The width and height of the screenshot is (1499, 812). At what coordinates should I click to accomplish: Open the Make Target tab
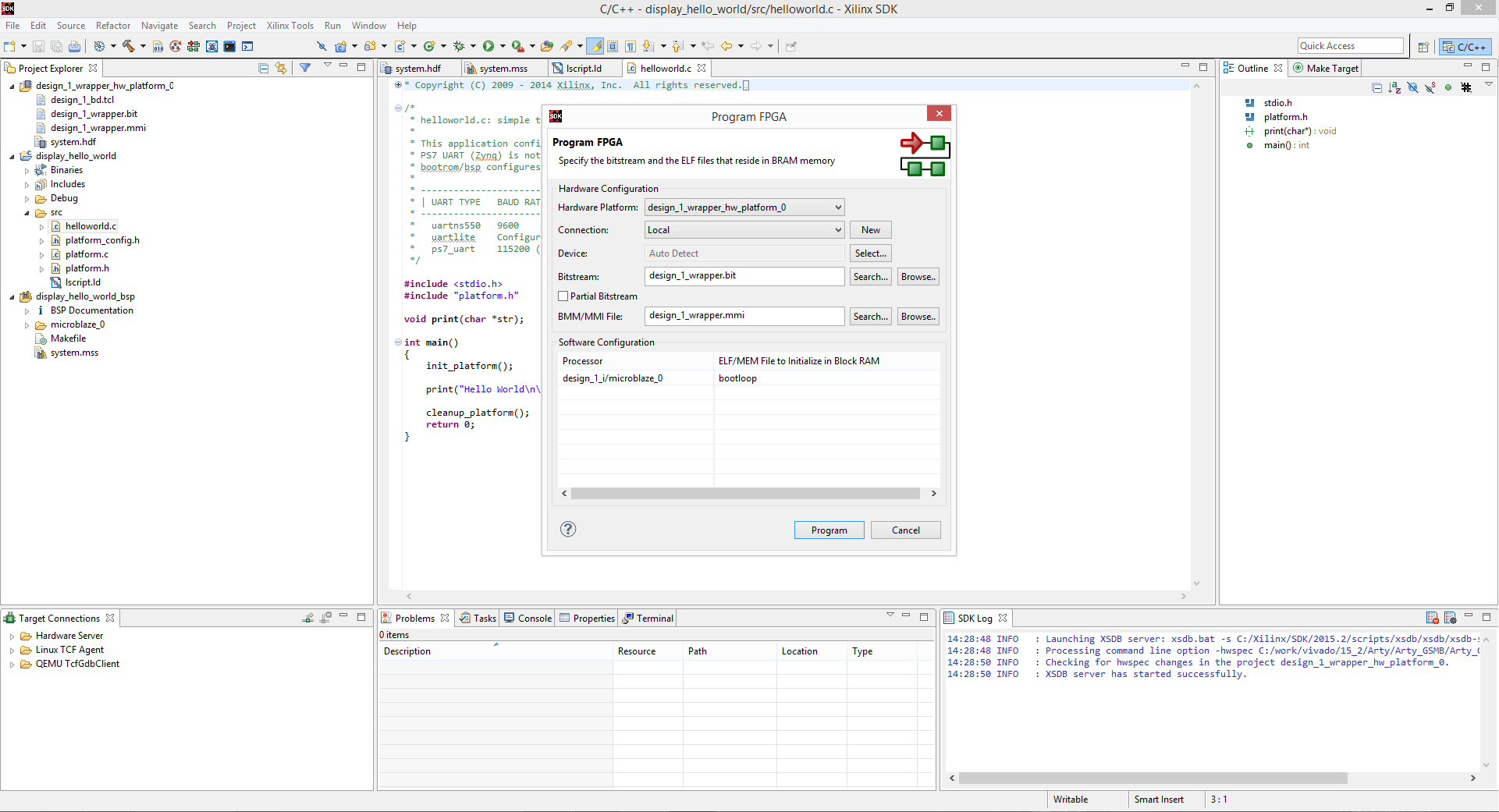1326,69
